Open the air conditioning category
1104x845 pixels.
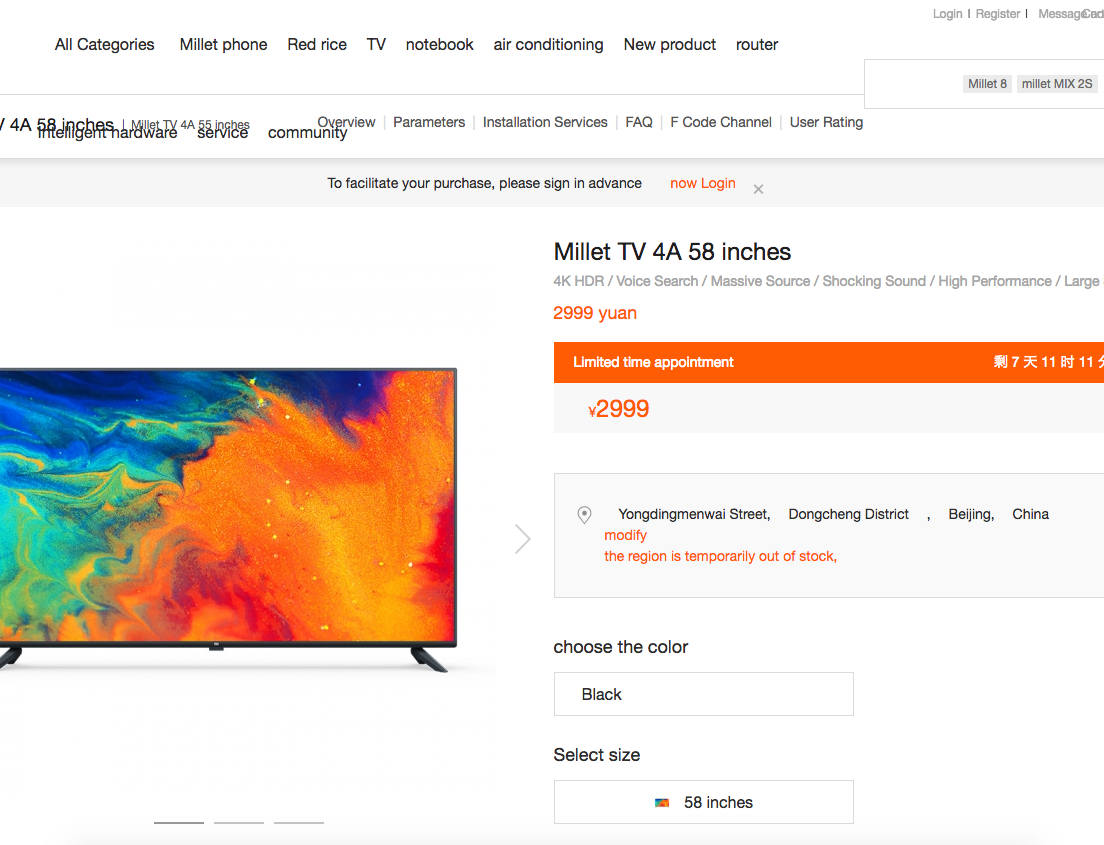[x=548, y=44]
